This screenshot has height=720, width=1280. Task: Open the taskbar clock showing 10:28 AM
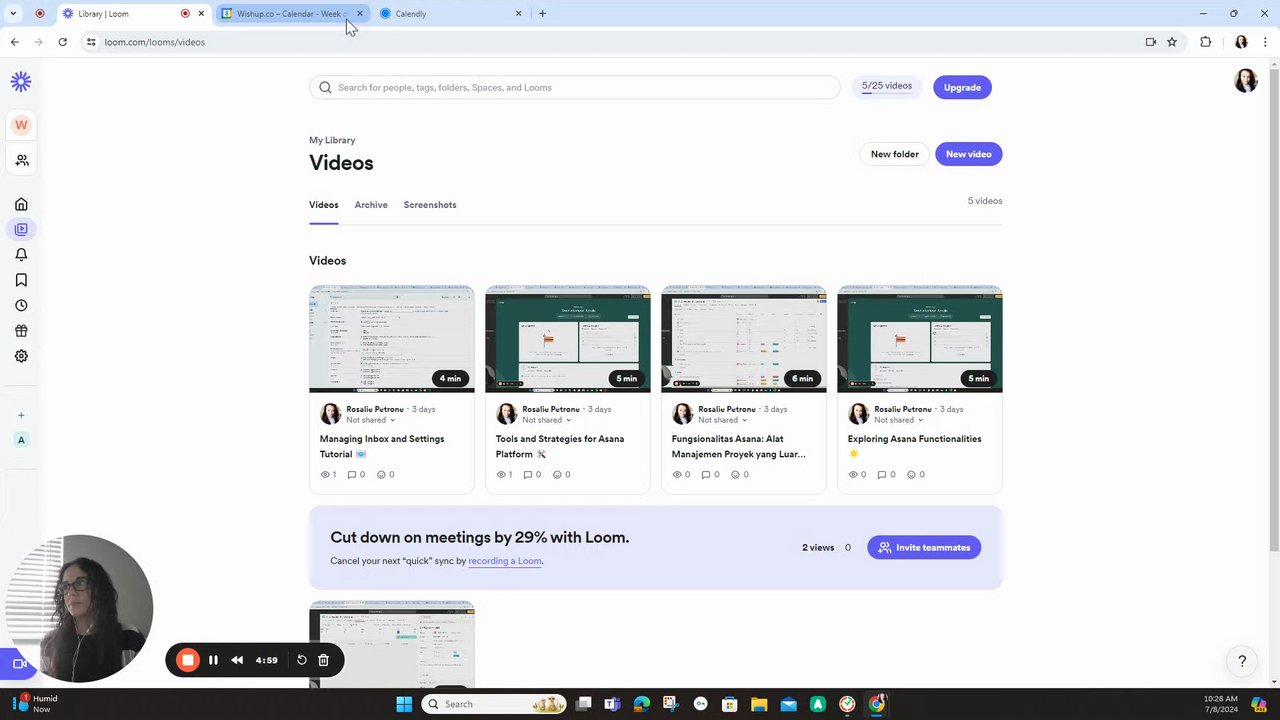1220,704
